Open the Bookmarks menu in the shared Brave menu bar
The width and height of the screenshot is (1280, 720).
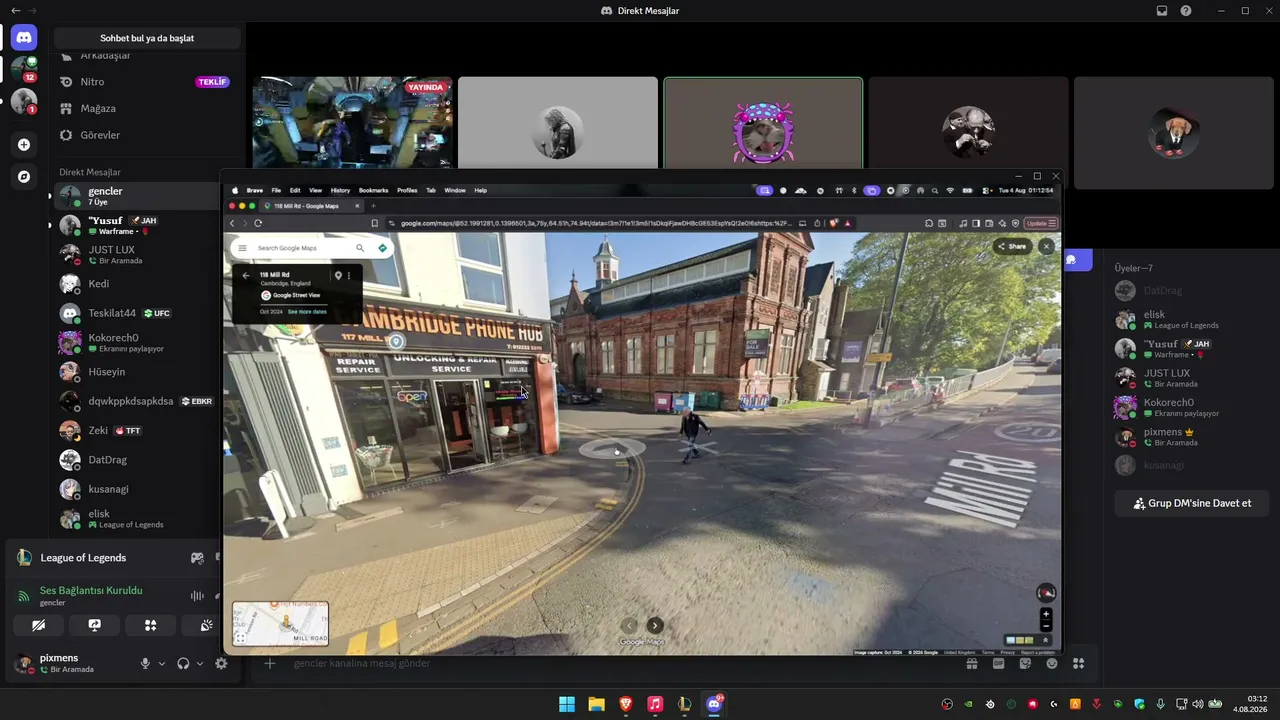coord(373,190)
